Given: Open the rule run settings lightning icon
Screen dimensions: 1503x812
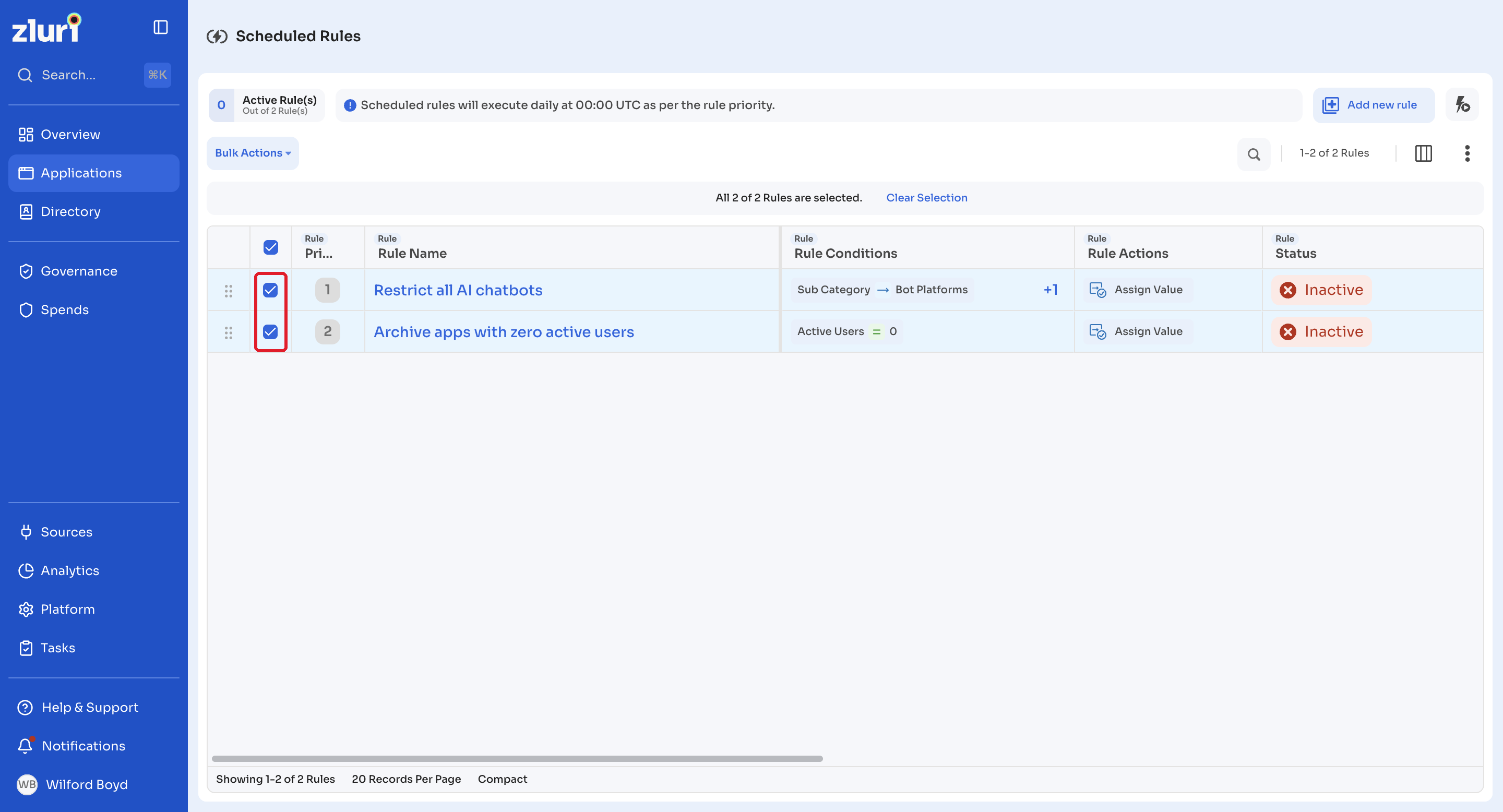Looking at the screenshot, I should coord(1462,105).
